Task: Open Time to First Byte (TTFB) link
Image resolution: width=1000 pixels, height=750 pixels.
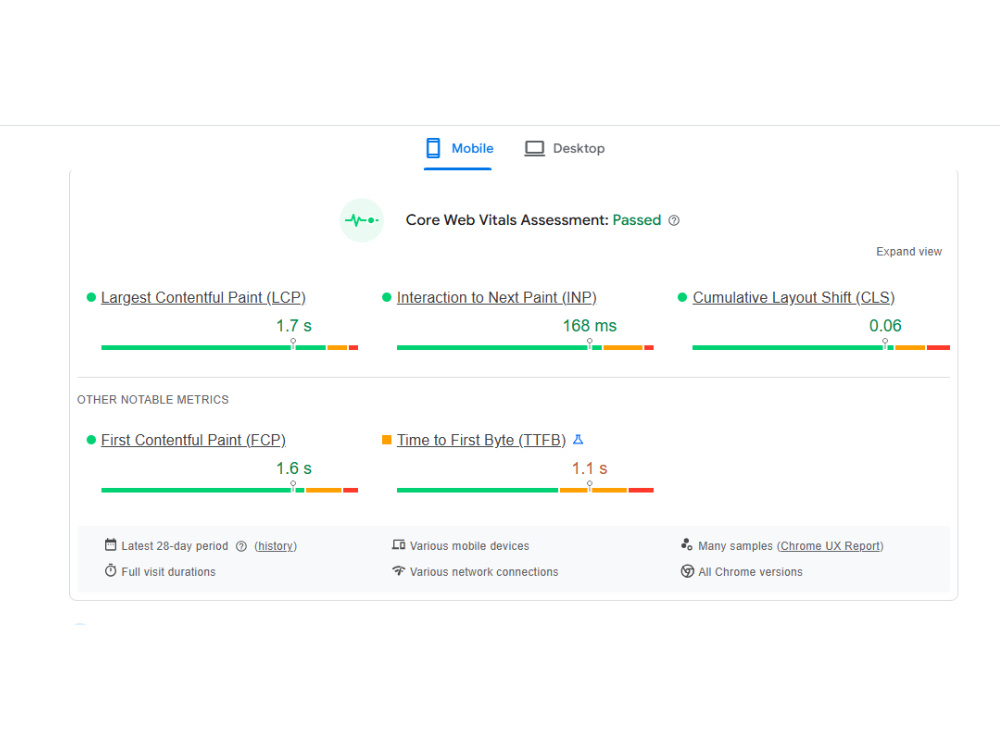Action: coord(481,440)
